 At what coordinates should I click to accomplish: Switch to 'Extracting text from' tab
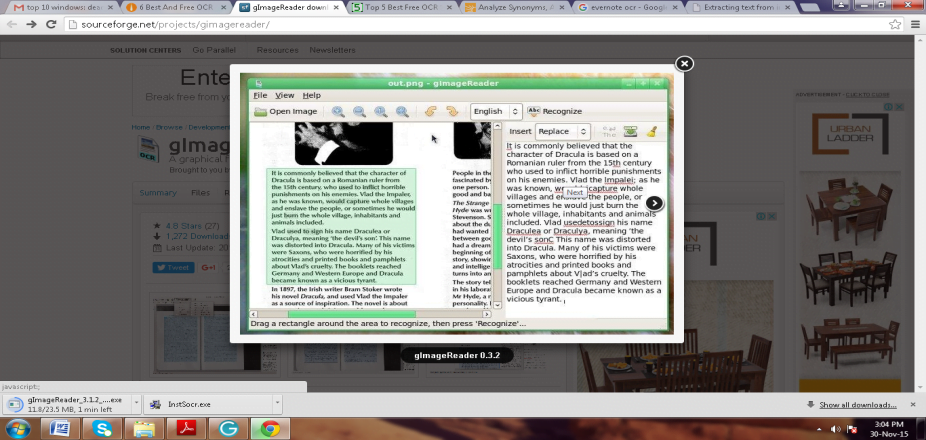pyautogui.click(x=738, y=8)
